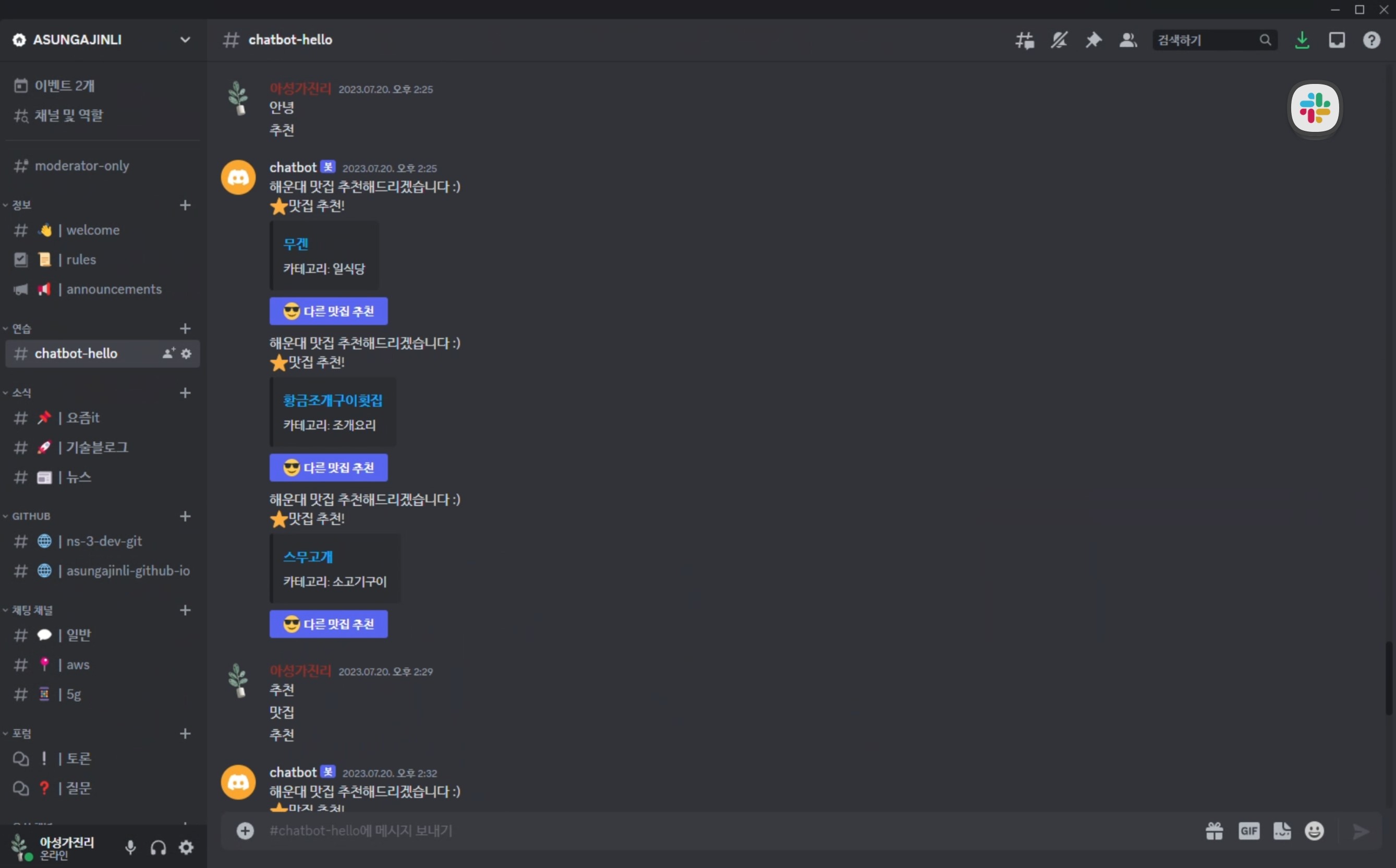
Task: Open 채널 및 역할 browse item
Action: [x=68, y=115]
